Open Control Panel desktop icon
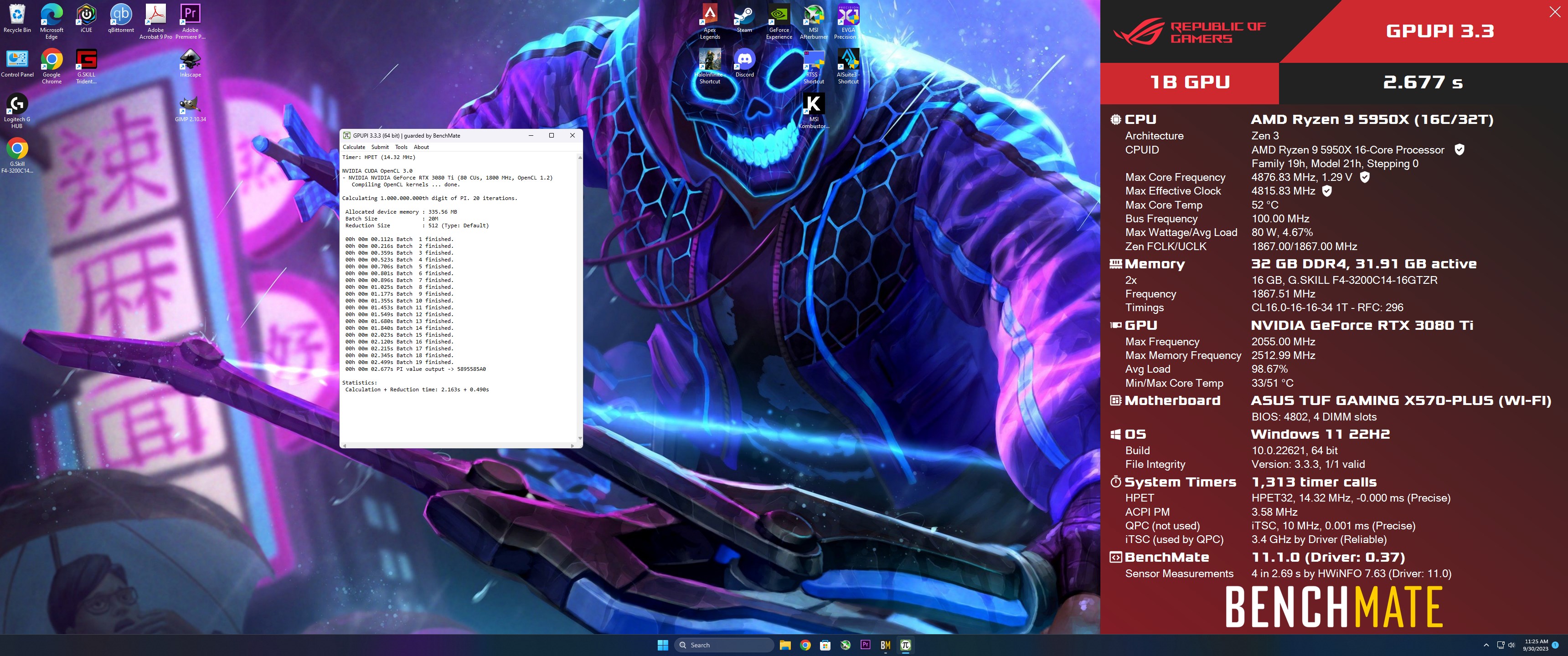1568x656 pixels. click(x=17, y=63)
